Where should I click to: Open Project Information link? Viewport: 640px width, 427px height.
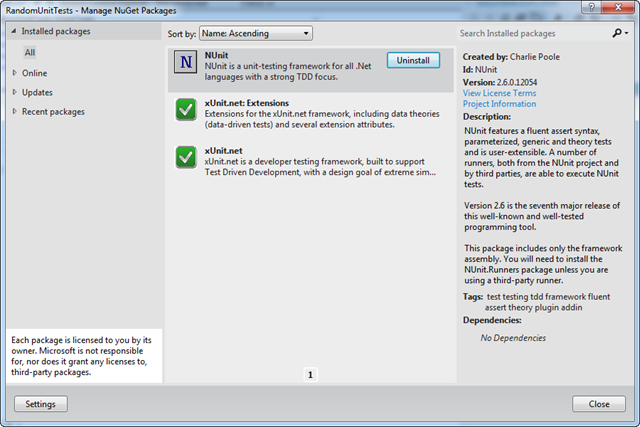[499, 104]
